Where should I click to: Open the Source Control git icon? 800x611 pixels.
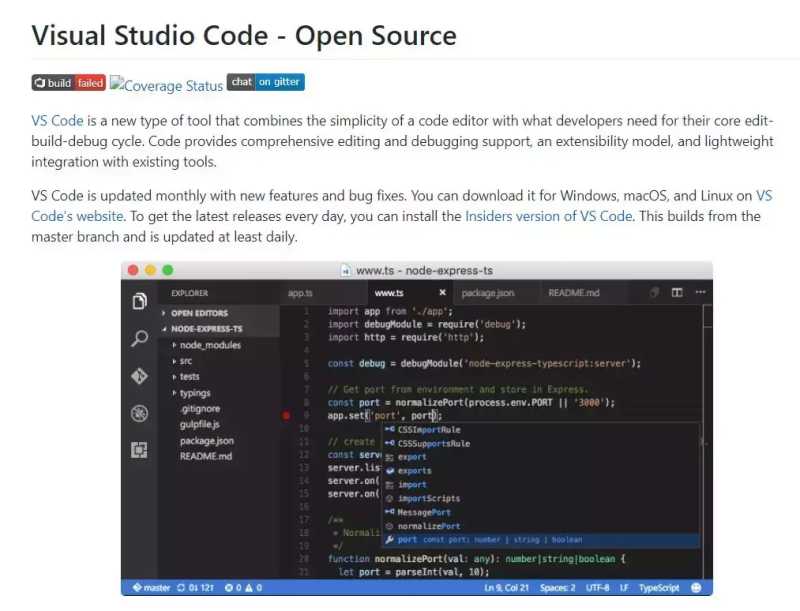click(140, 377)
